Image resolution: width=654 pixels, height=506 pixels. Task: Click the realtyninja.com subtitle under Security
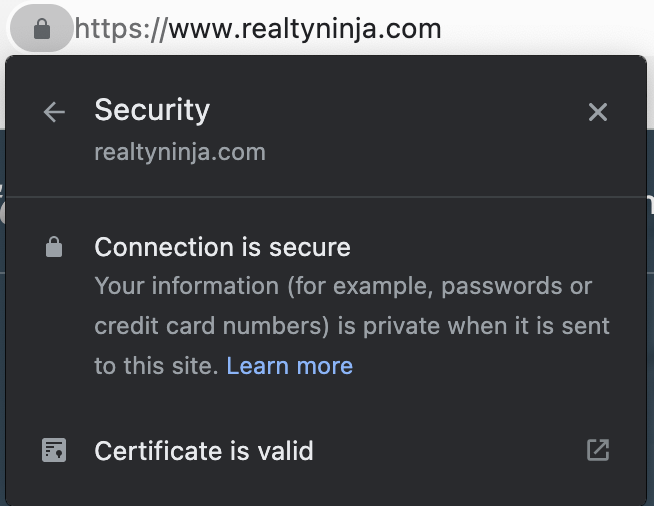coord(180,152)
